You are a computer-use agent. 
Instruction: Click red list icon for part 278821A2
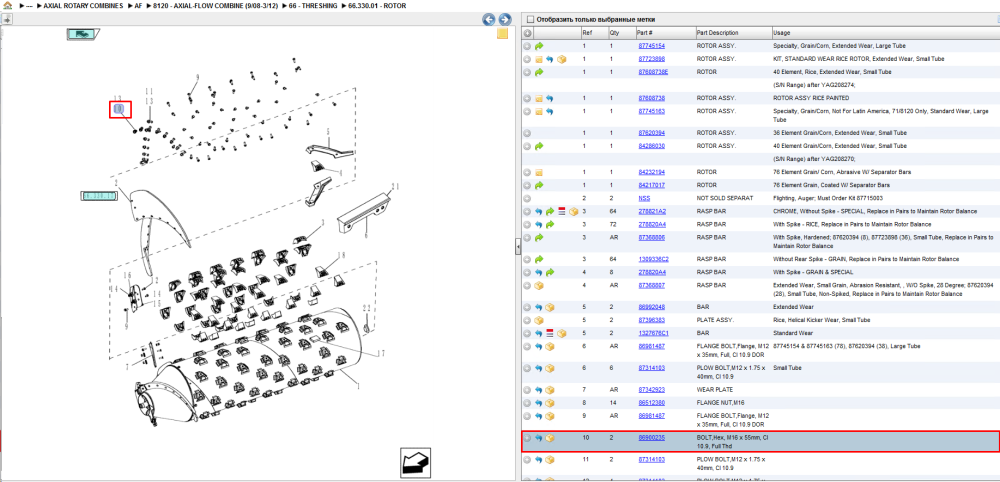[562, 211]
